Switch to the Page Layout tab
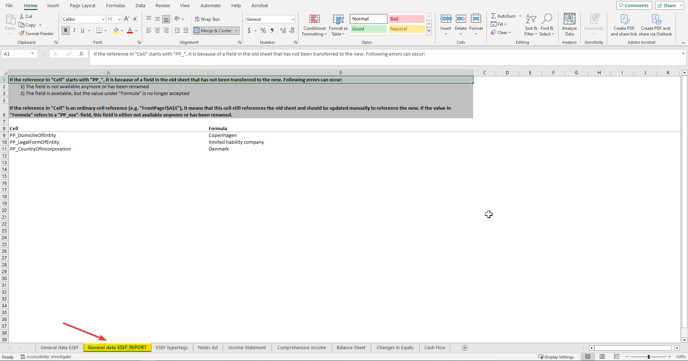Image resolution: width=688 pixels, height=361 pixels. 82,6
